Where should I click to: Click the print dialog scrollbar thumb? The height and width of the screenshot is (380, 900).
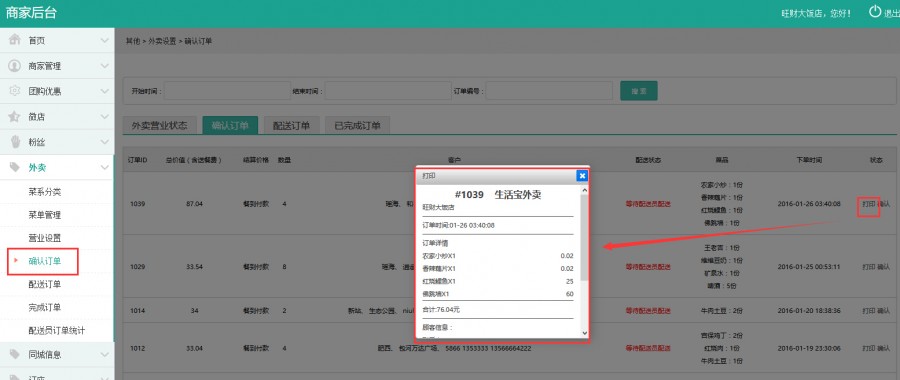[584, 238]
